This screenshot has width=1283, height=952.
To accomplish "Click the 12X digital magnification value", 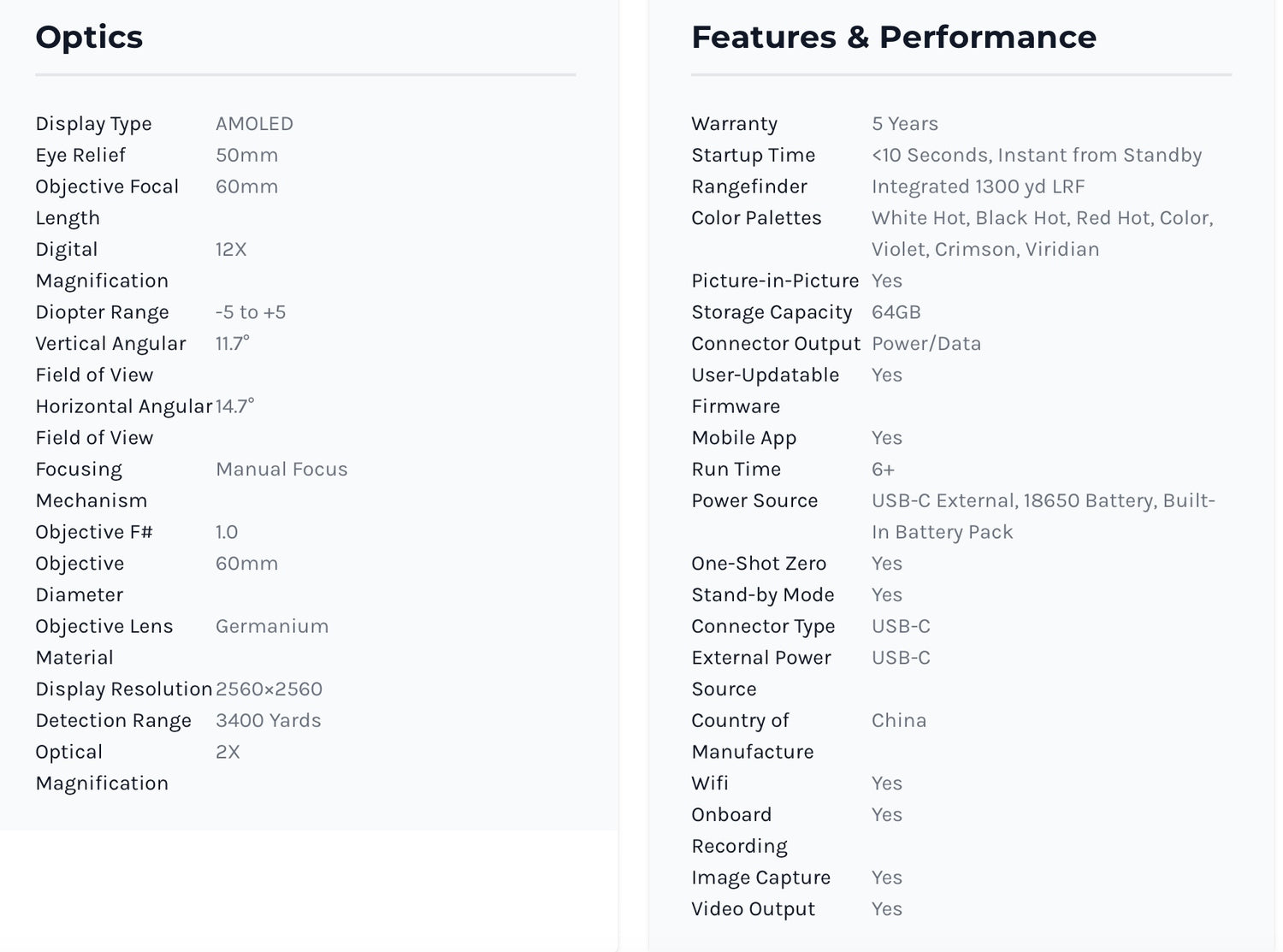I will click(231, 250).
